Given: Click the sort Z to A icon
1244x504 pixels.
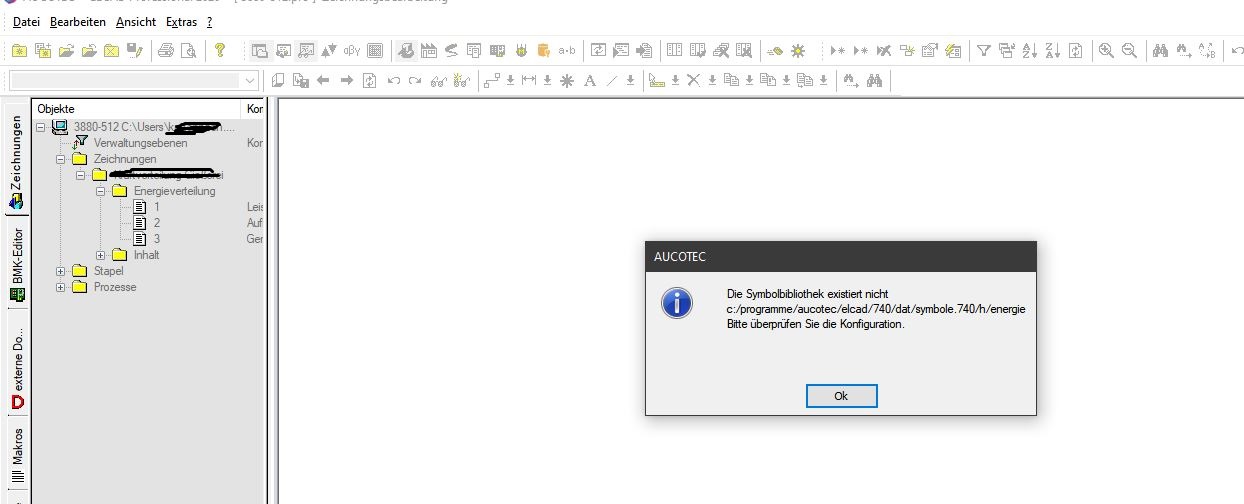Looking at the screenshot, I should point(1052,50).
